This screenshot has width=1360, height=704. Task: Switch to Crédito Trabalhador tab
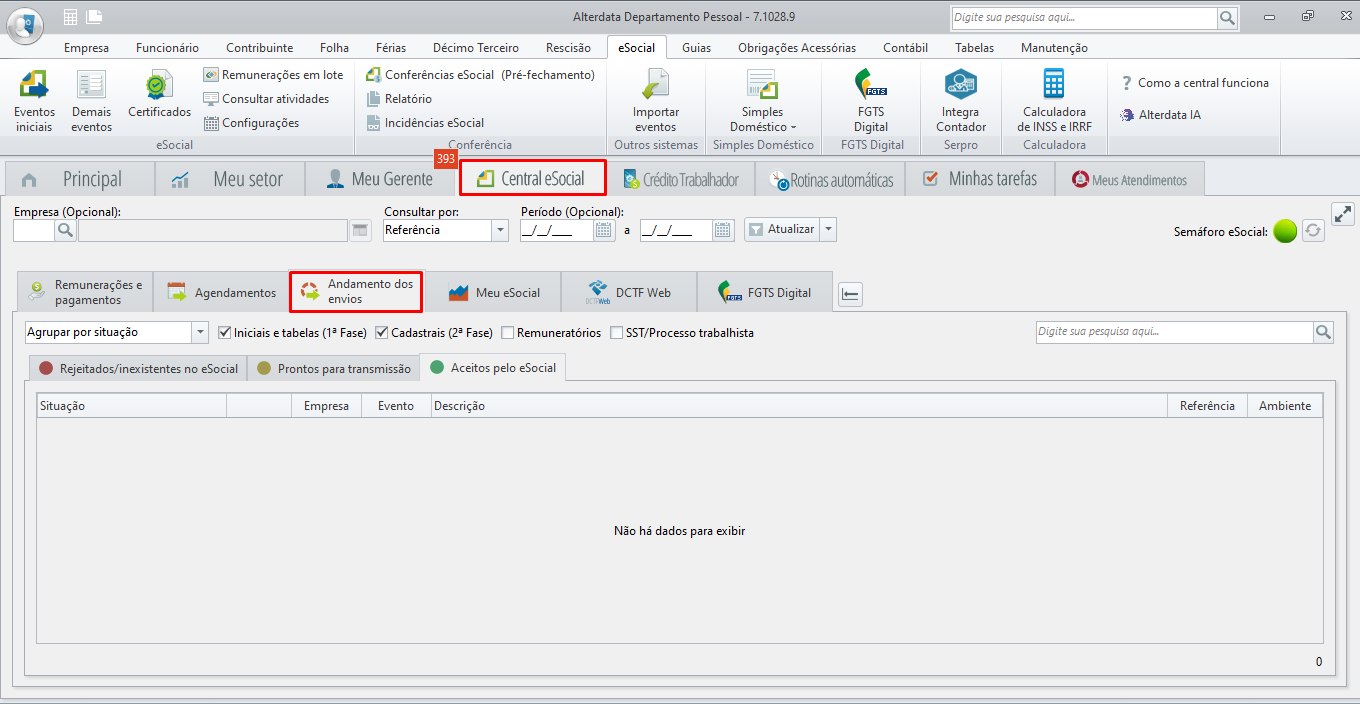click(x=681, y=179)
